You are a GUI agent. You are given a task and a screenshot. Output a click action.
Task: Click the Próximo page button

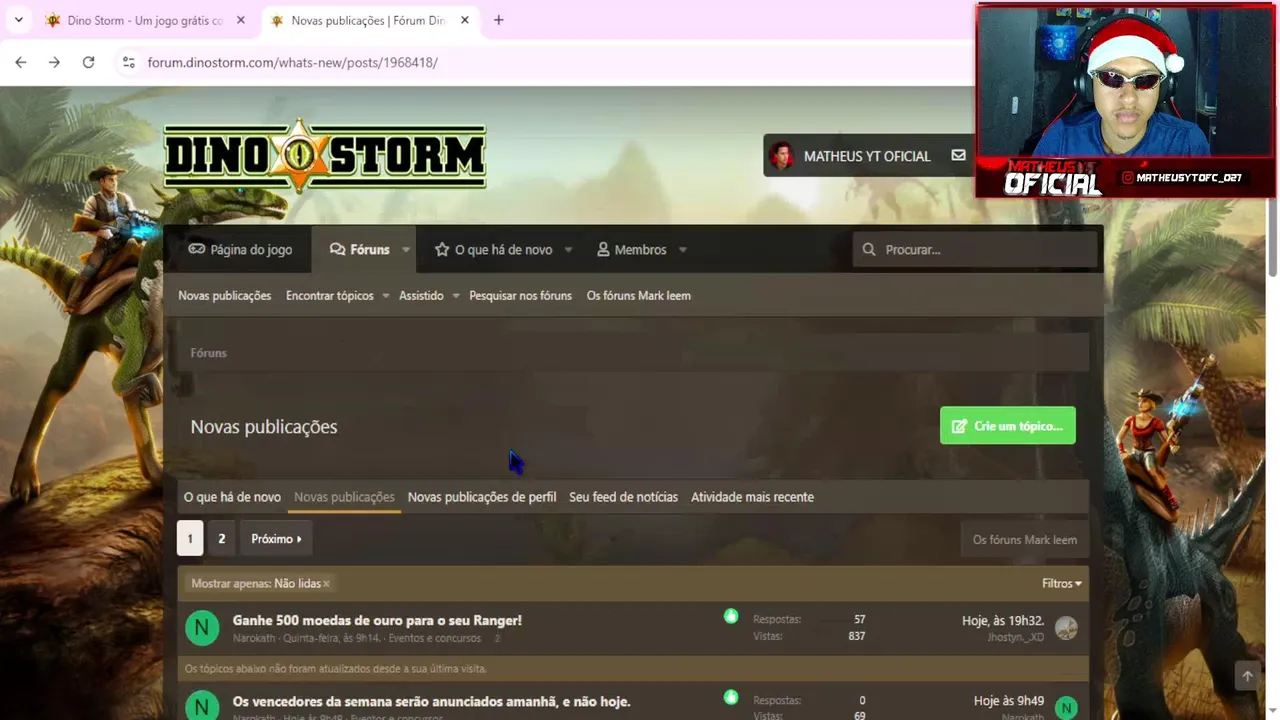(276, 539)
